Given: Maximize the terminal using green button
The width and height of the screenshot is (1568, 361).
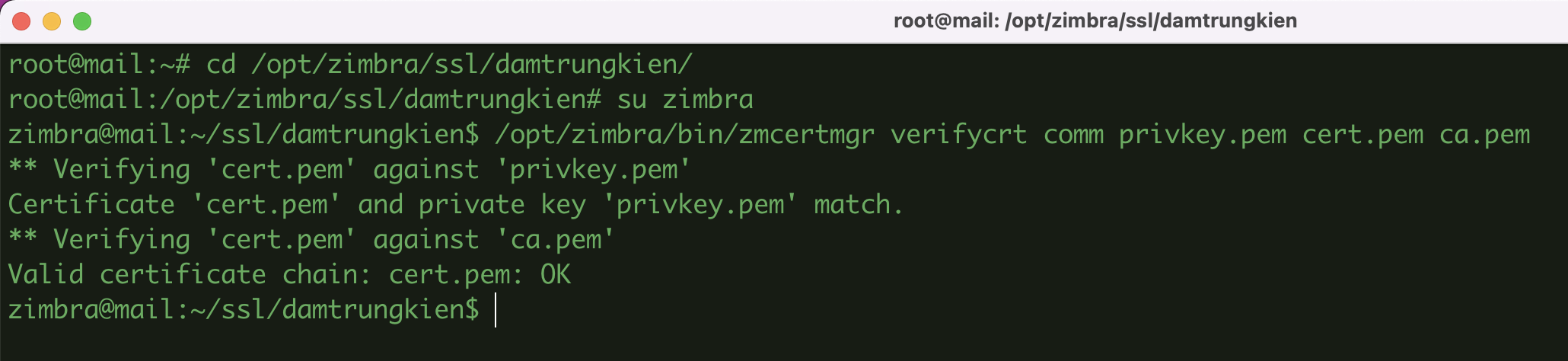Looking at the screenshot, I should pyautogui.click(x=82, y=21).
